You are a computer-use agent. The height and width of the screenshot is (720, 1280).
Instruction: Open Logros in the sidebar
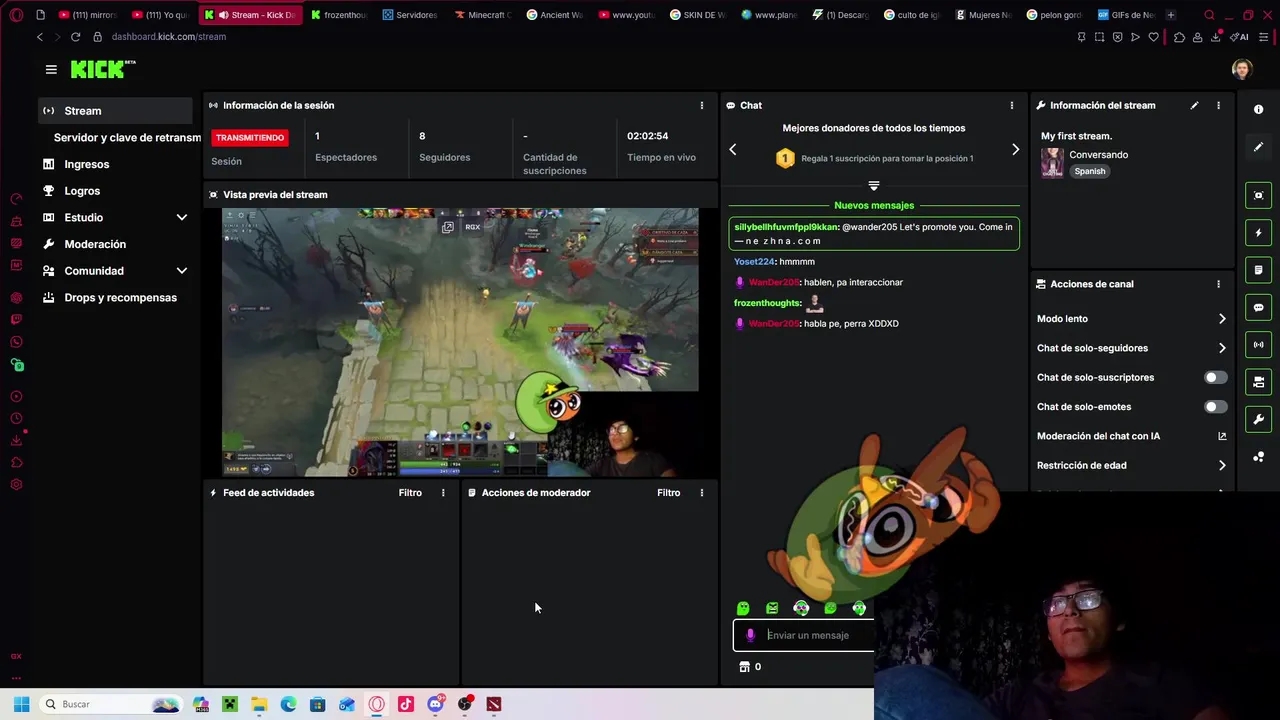click(82, 191)
